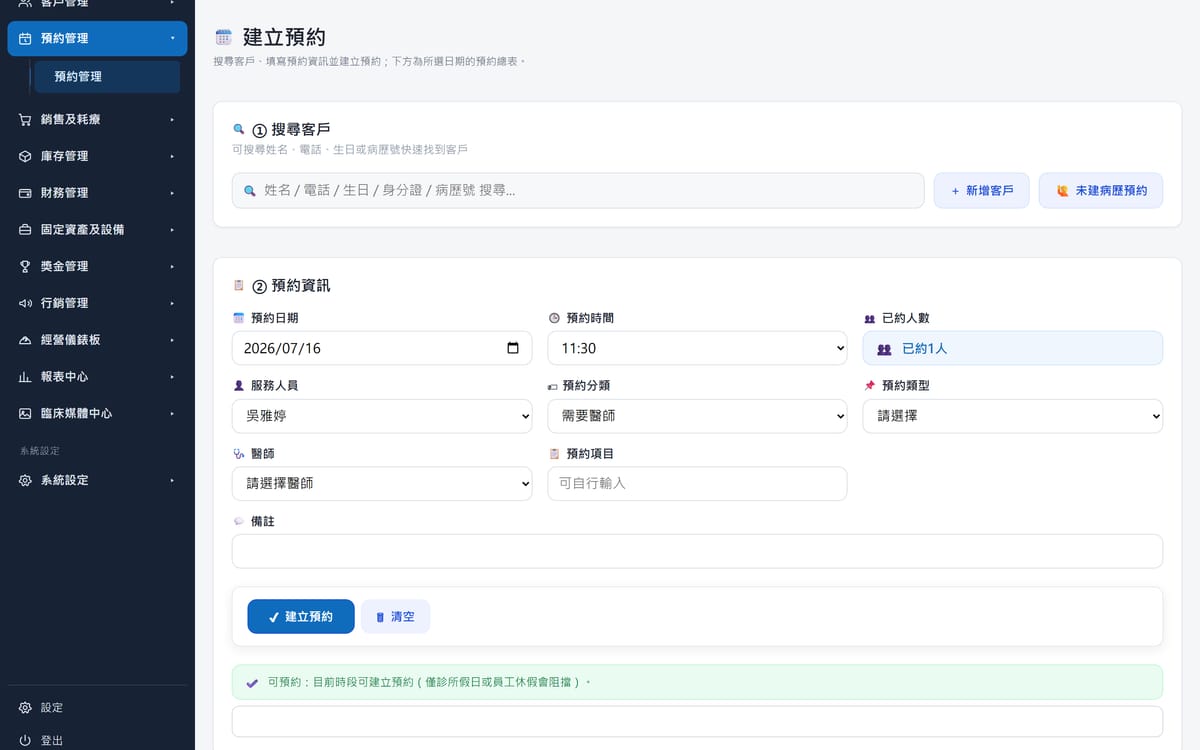Open the 報表中心 sidebar menu
1200x750 pixels.
pos(97,377)
